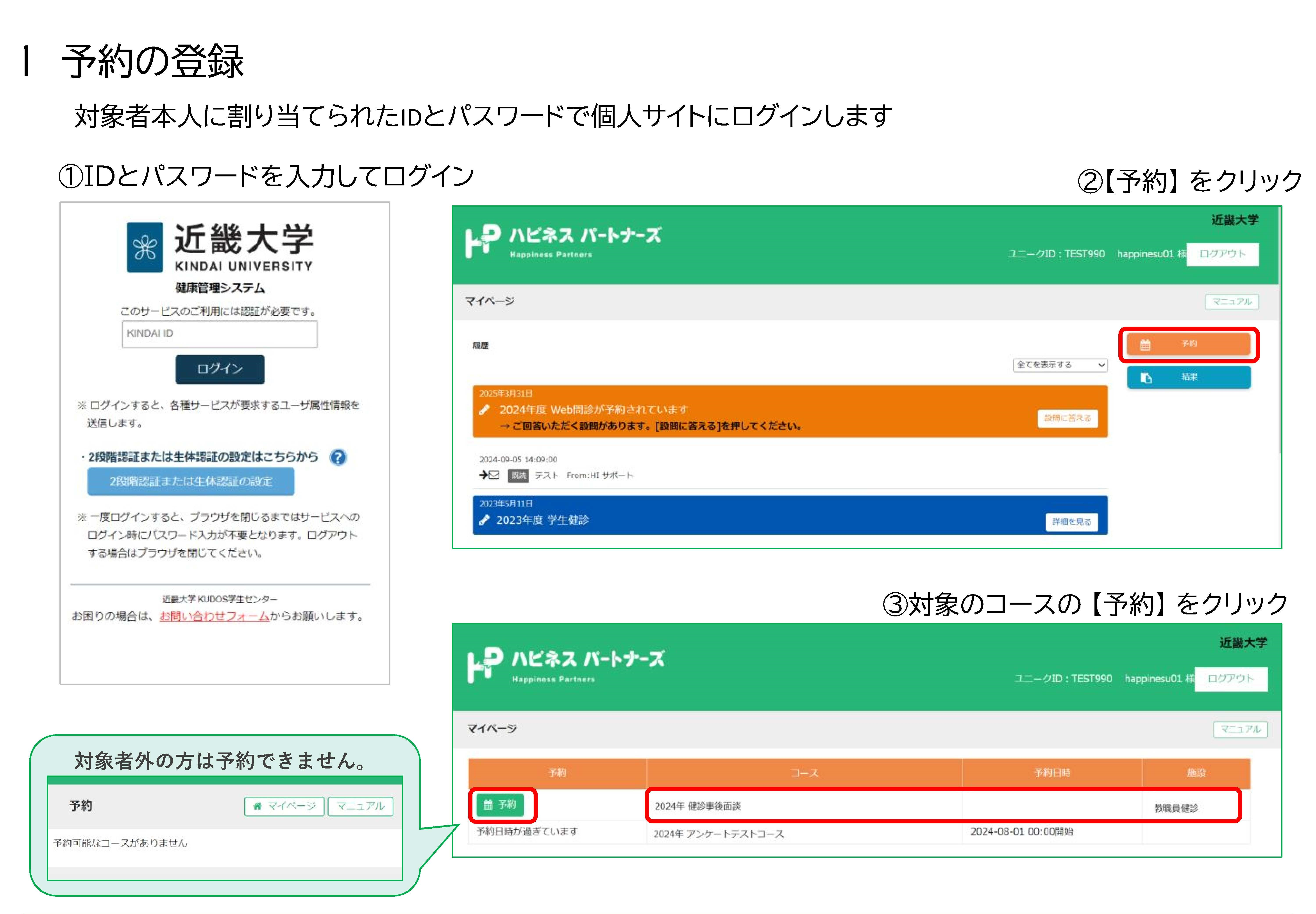Viewport: 1316px width, 914px height.
Task: Click the green 予約 button for 健診事後面談
Action: [500, 805]
